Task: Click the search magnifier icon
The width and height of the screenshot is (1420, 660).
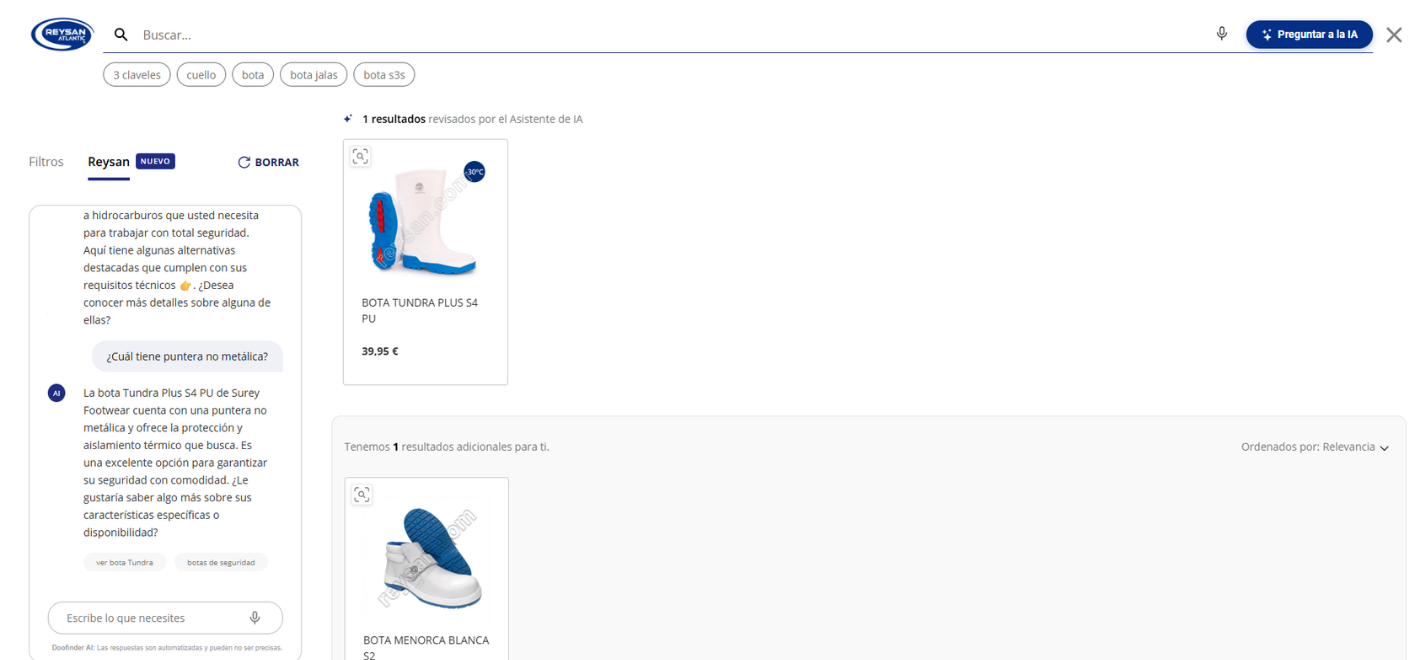Action: (121, 34)
